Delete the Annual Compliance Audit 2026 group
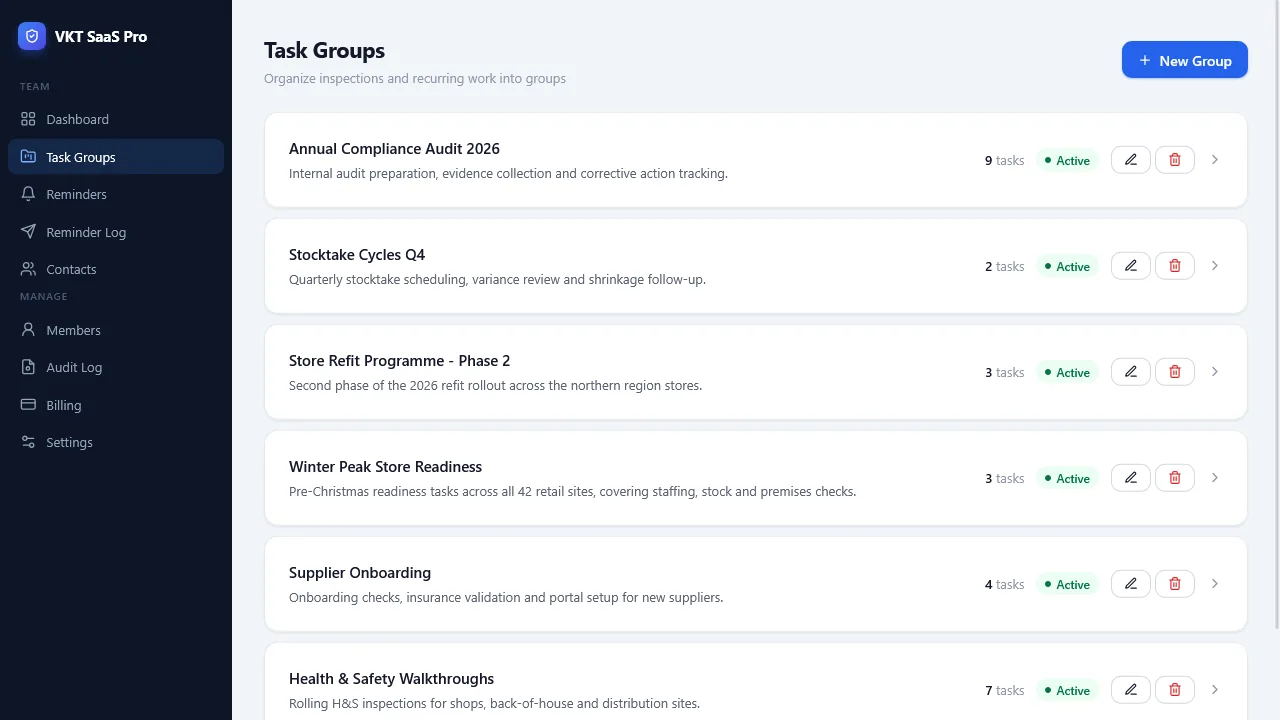The height and width of the screenshot is (720, 1280). tap(1175, 160)
